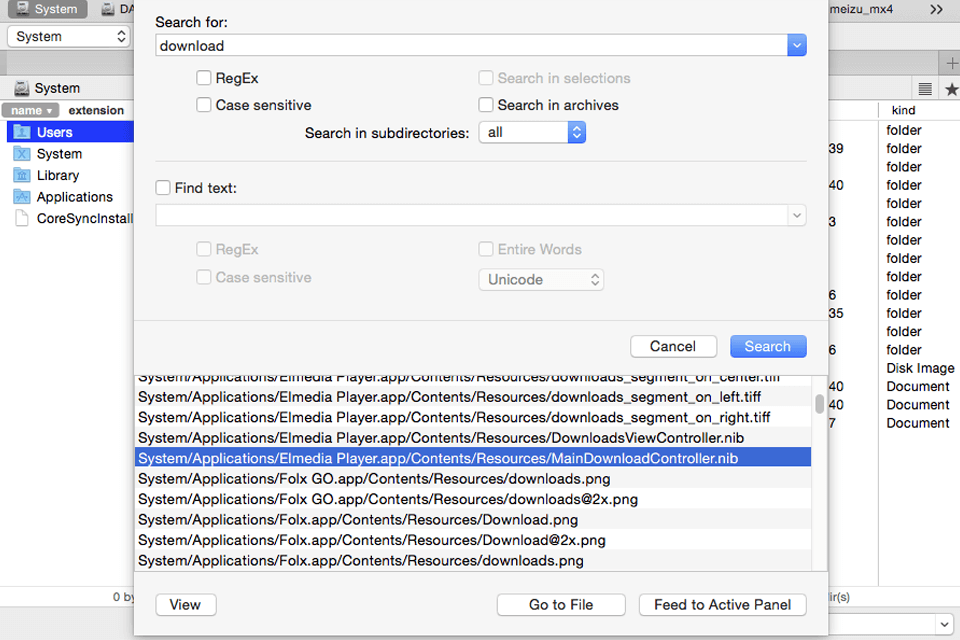Check the Find text option
This screenshot has width=960, height=640.
click(163, 187)
